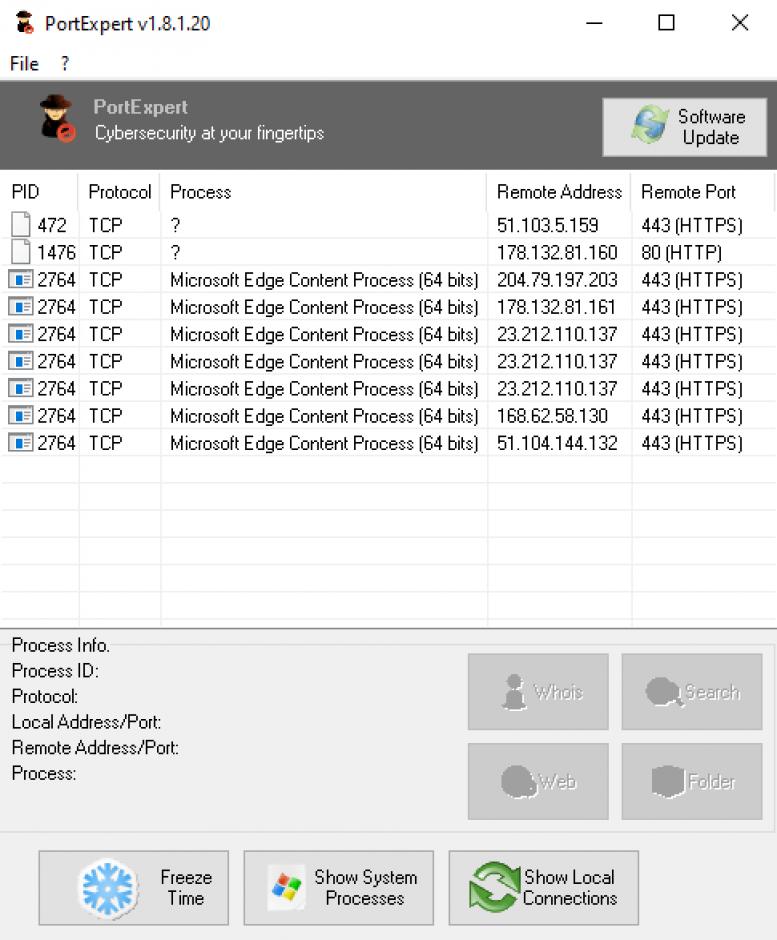
Task: Open the File menu
Action: pos(24,64)
